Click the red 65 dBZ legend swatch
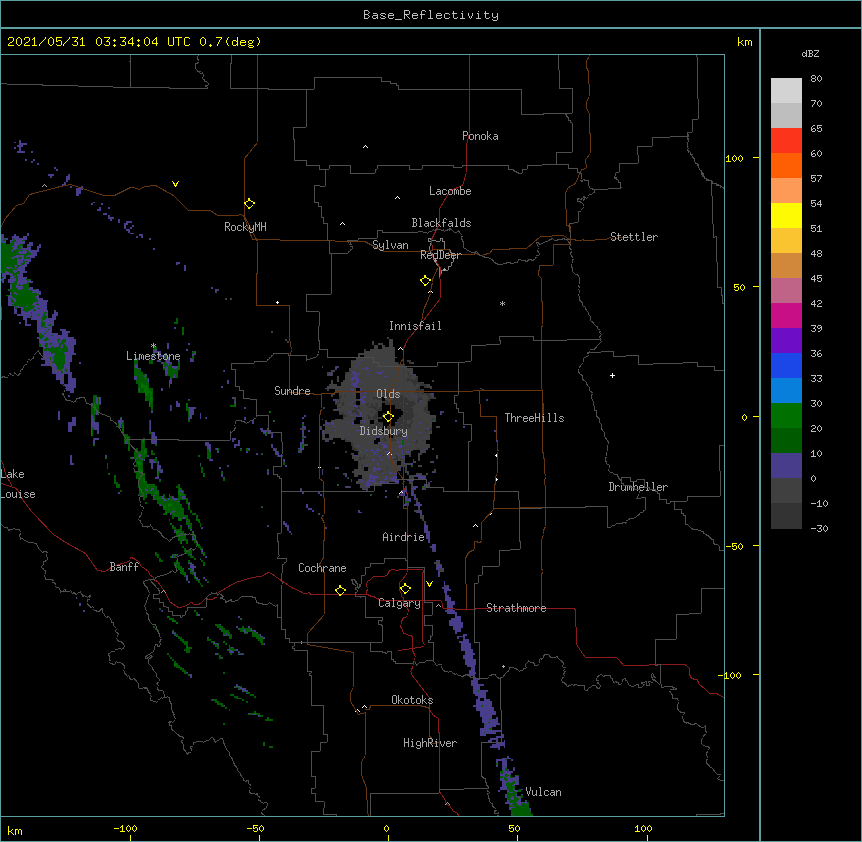This screenshot has width=862, height=842. coord(786,141)
